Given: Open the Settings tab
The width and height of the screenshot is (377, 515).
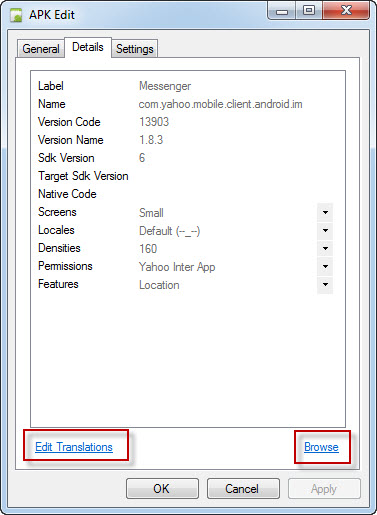Looking at the screenshot, I should [x=135, y=49].
